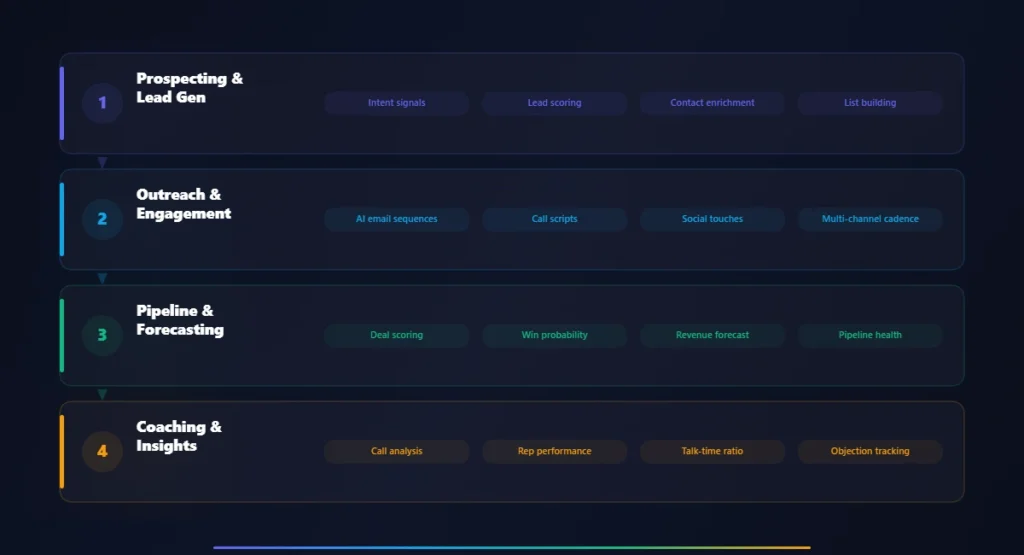Click the number 4 step circle
This screenshot has width=1024, height=555.
click(103, 451)
